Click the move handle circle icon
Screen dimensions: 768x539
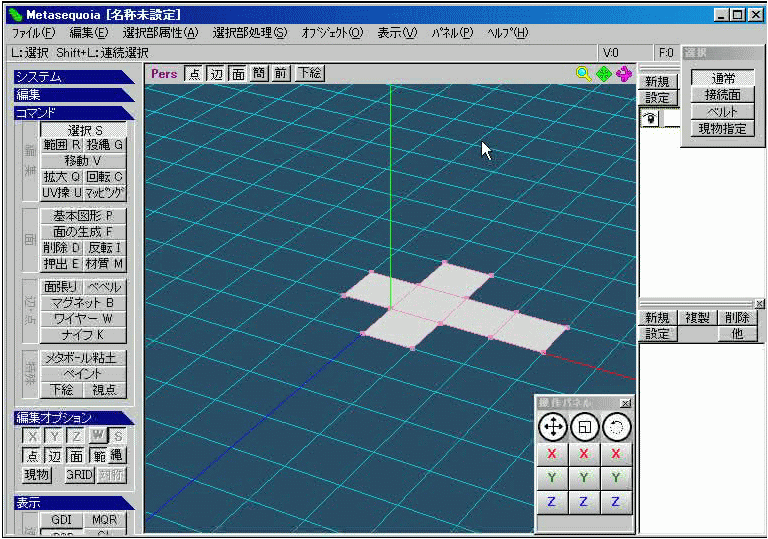coord(552,427)
